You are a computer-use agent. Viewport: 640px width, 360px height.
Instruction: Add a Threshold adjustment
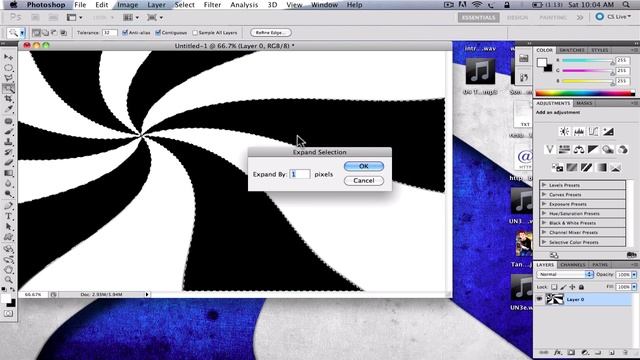click(x=586, y=167)
